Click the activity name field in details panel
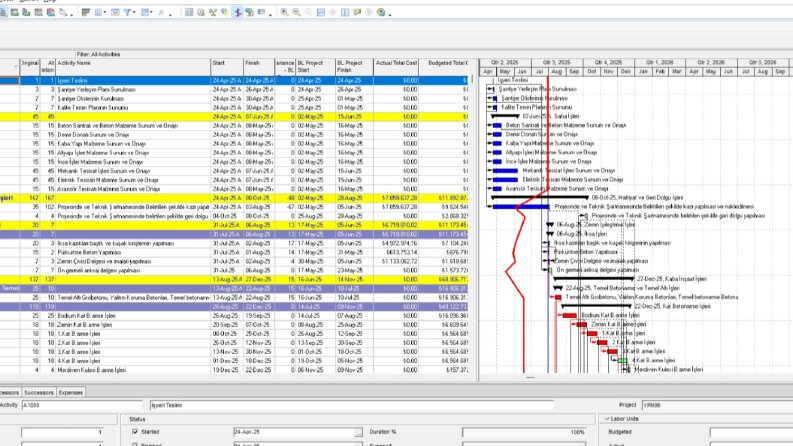Viewport: 793px width, 446px height. (351, 405)
